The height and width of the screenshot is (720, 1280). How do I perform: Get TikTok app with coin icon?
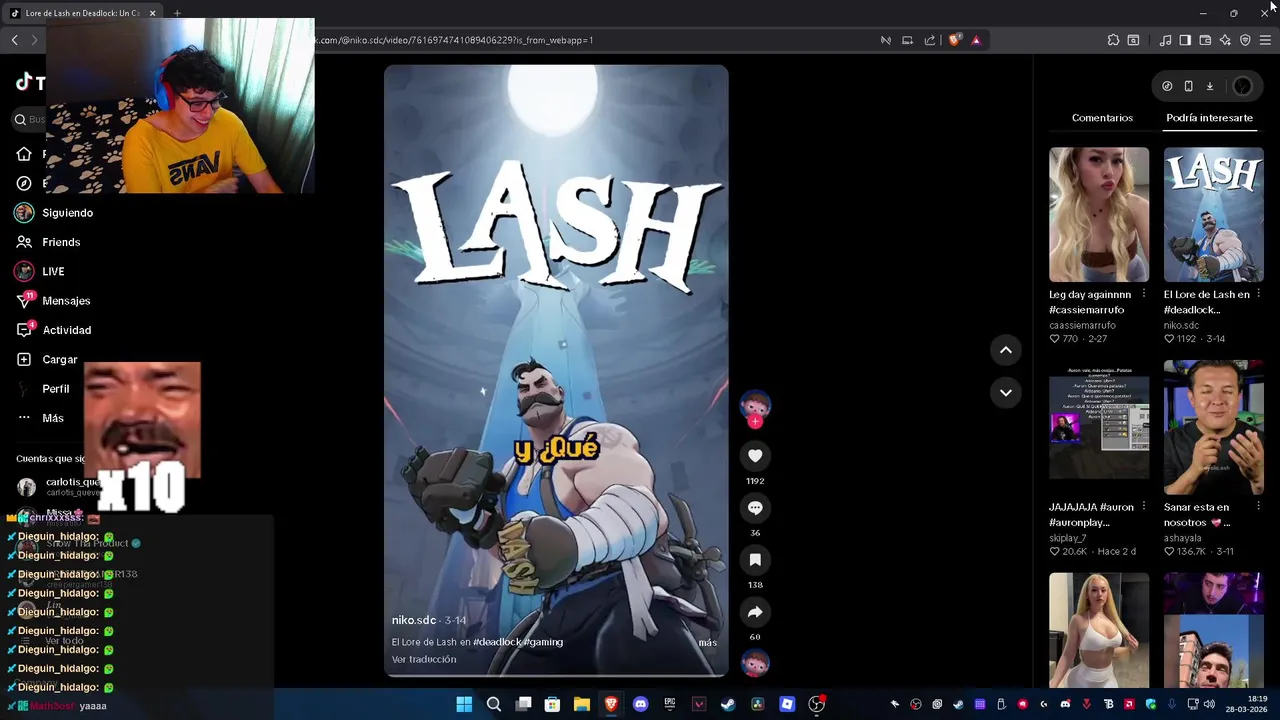coord(1167,87)
